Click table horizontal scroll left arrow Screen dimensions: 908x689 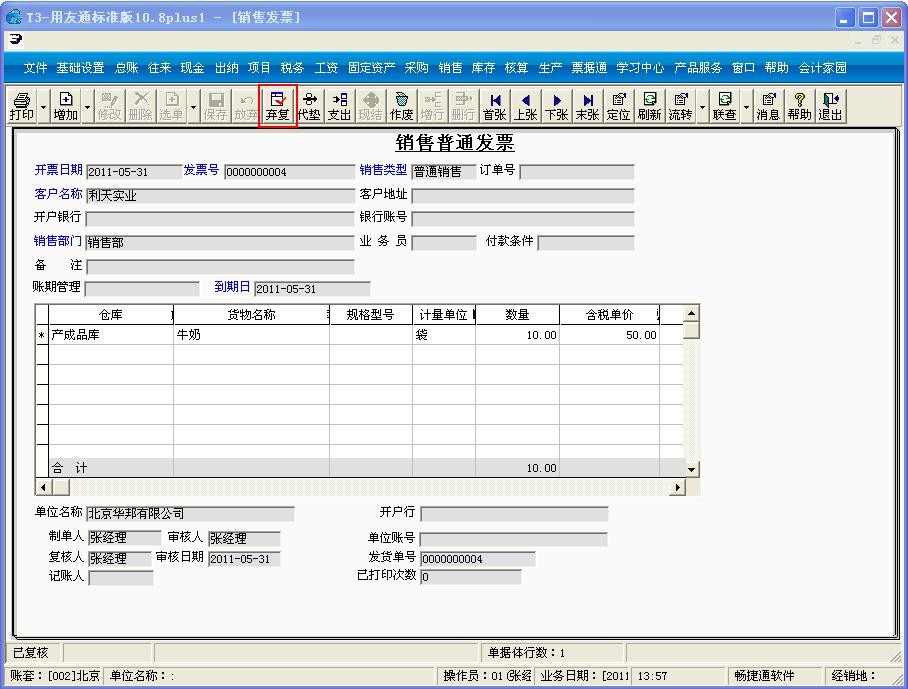click(43, 487)
